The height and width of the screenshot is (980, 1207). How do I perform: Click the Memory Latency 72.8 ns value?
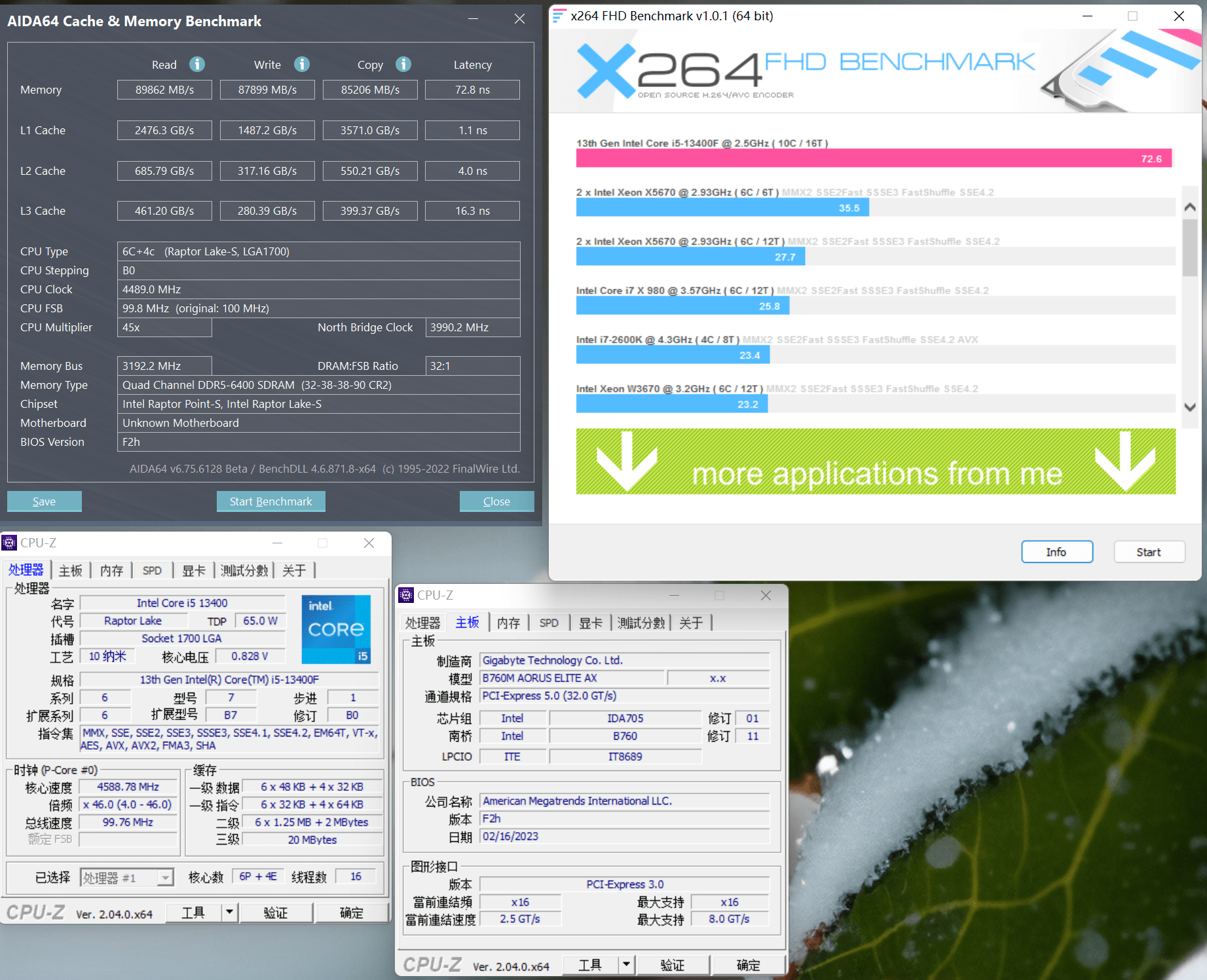(x=472, y=90)
